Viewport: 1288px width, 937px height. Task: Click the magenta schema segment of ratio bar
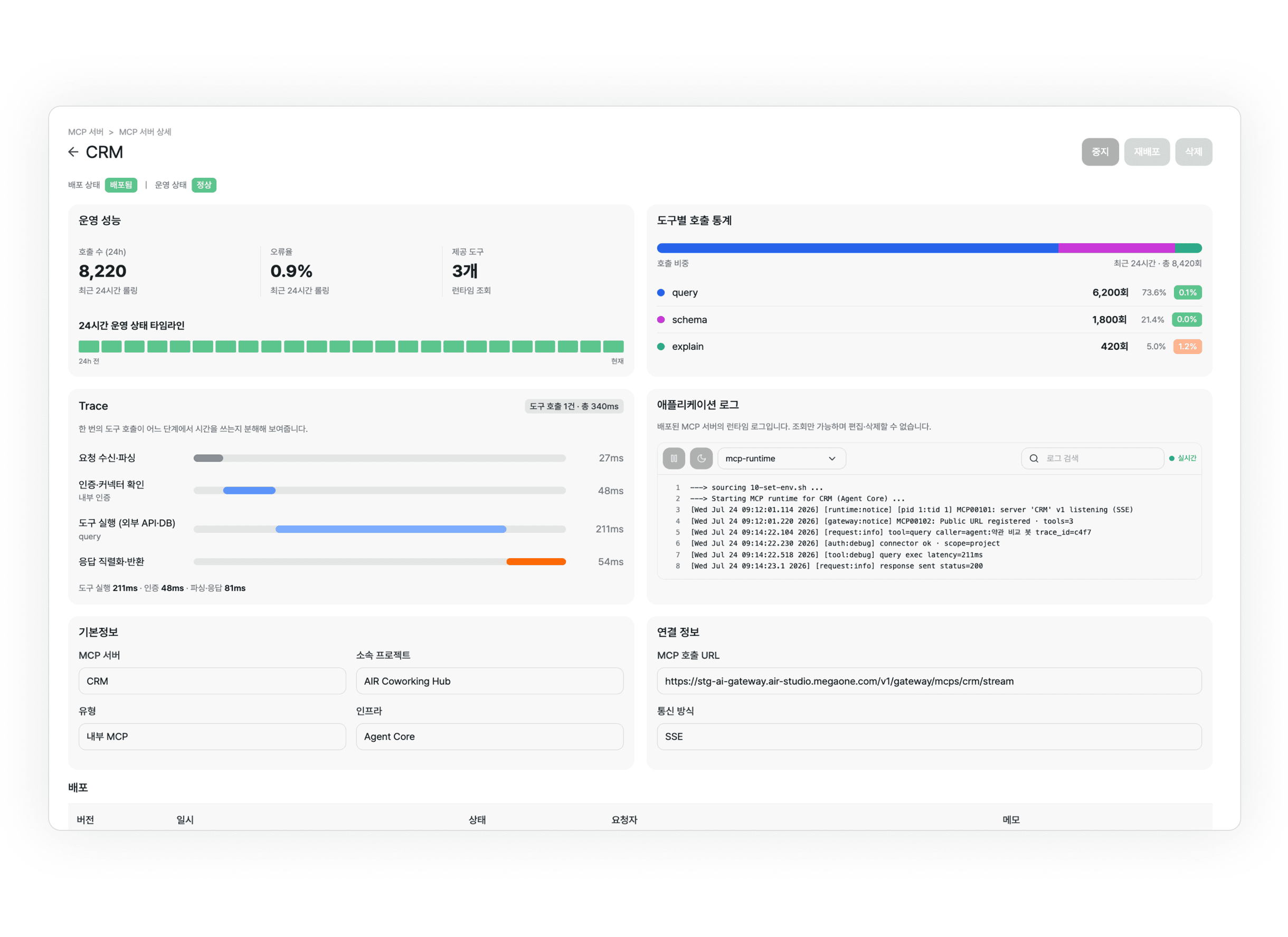pyautogui.click(x=1116, y=248)
